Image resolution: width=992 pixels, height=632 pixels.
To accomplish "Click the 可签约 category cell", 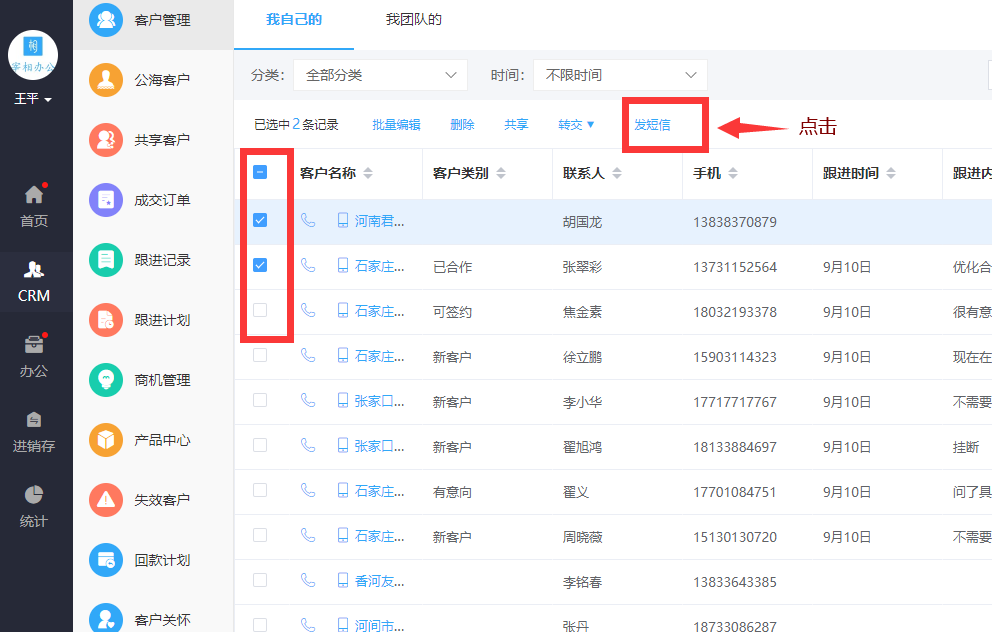I will [x=452, y=312].
